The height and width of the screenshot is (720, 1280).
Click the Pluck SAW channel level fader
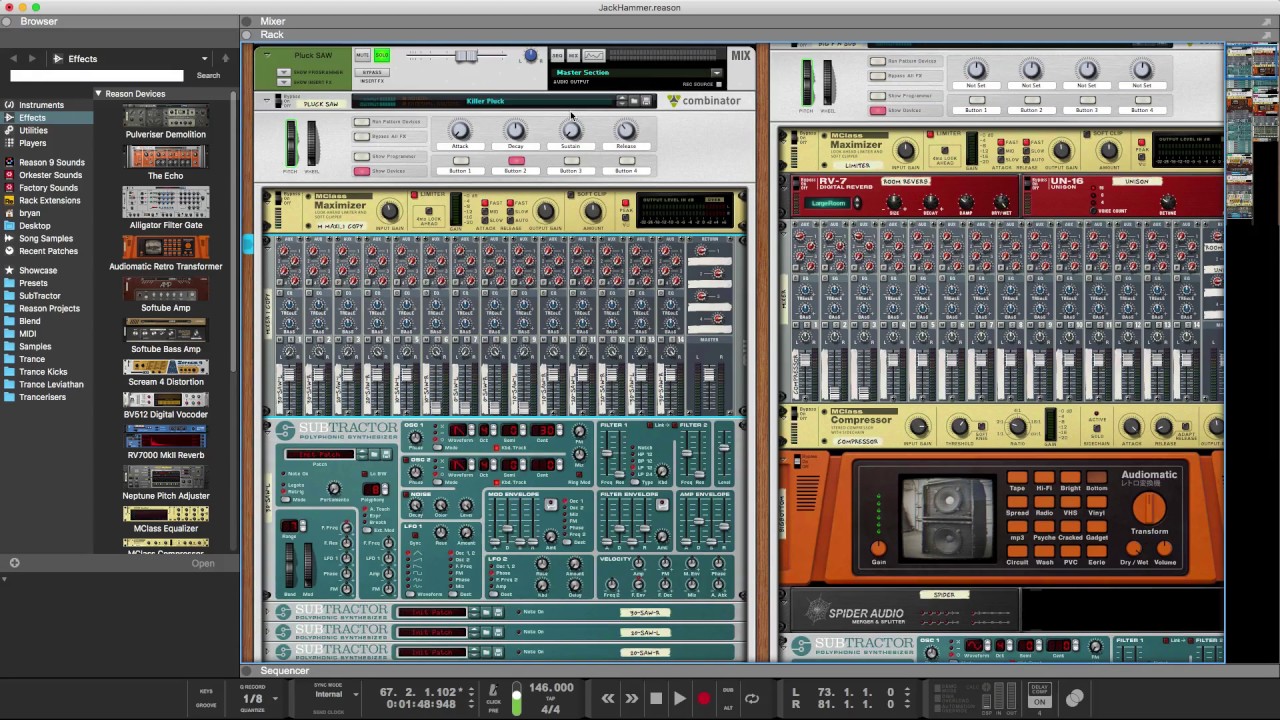[465, 56]
